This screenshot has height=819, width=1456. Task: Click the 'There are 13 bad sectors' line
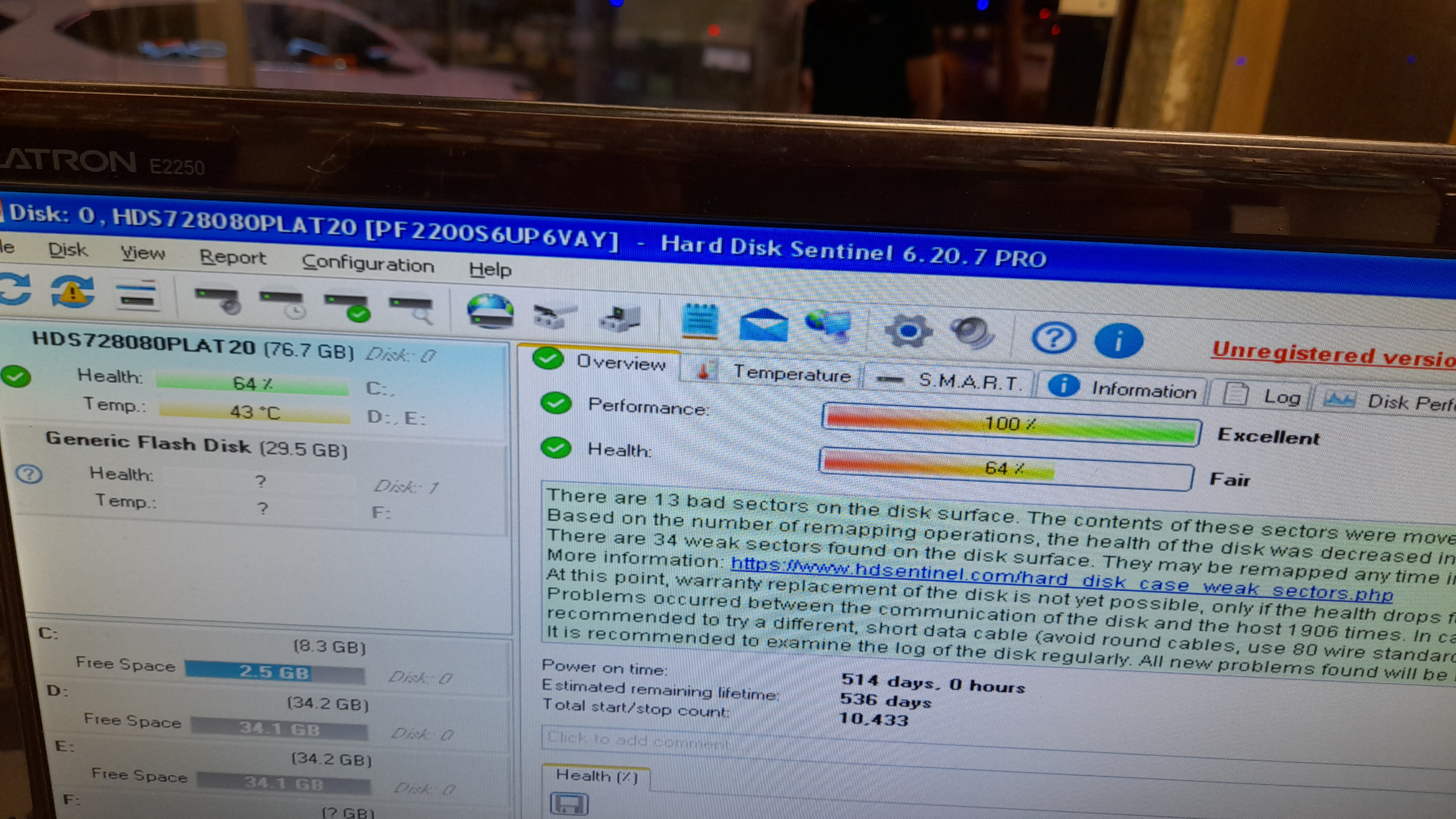tap(1001, 516)
